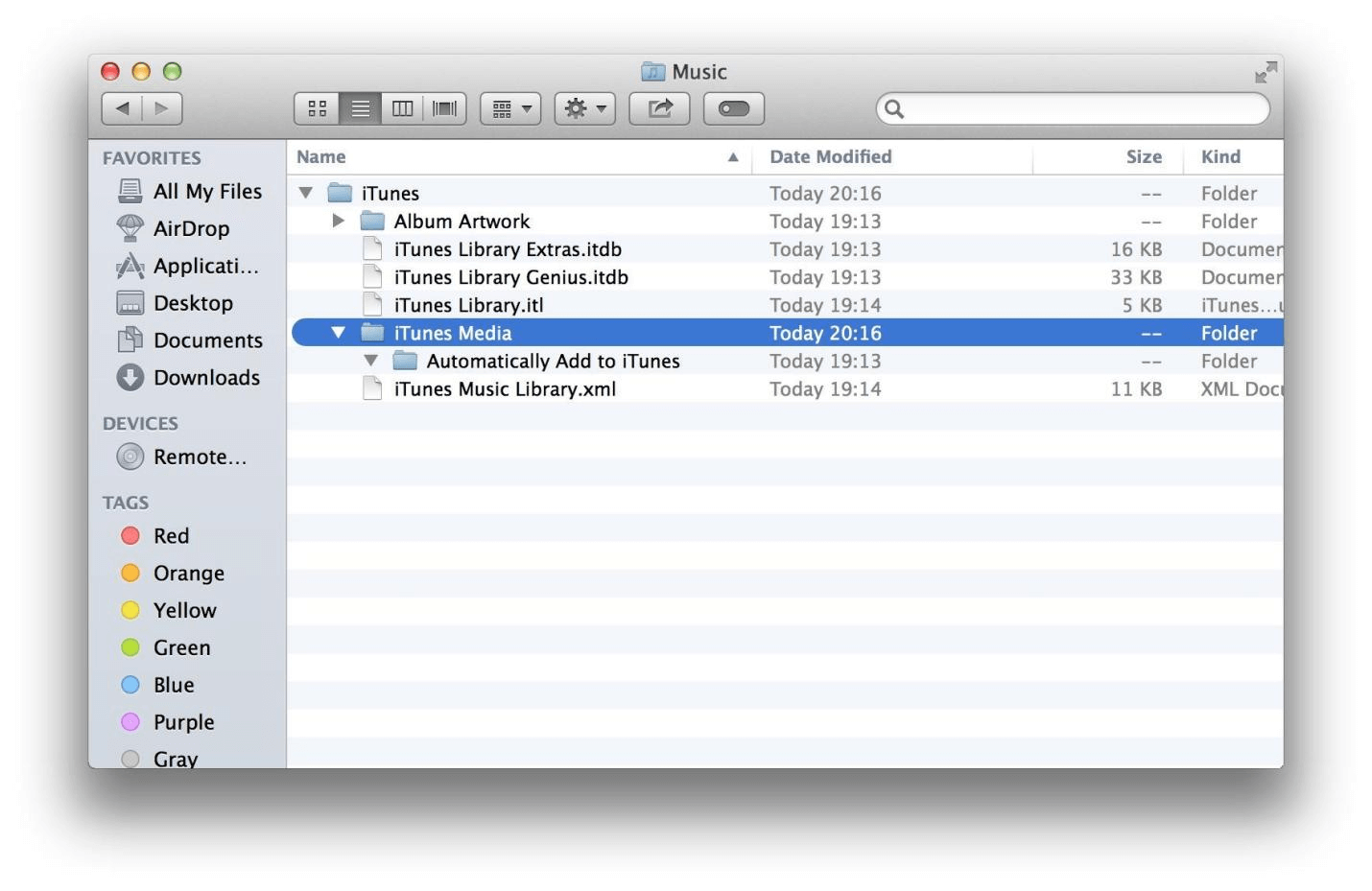
Task: Click the iTunes folder icon
Action: pyautogui.click(x=340, y=193)
